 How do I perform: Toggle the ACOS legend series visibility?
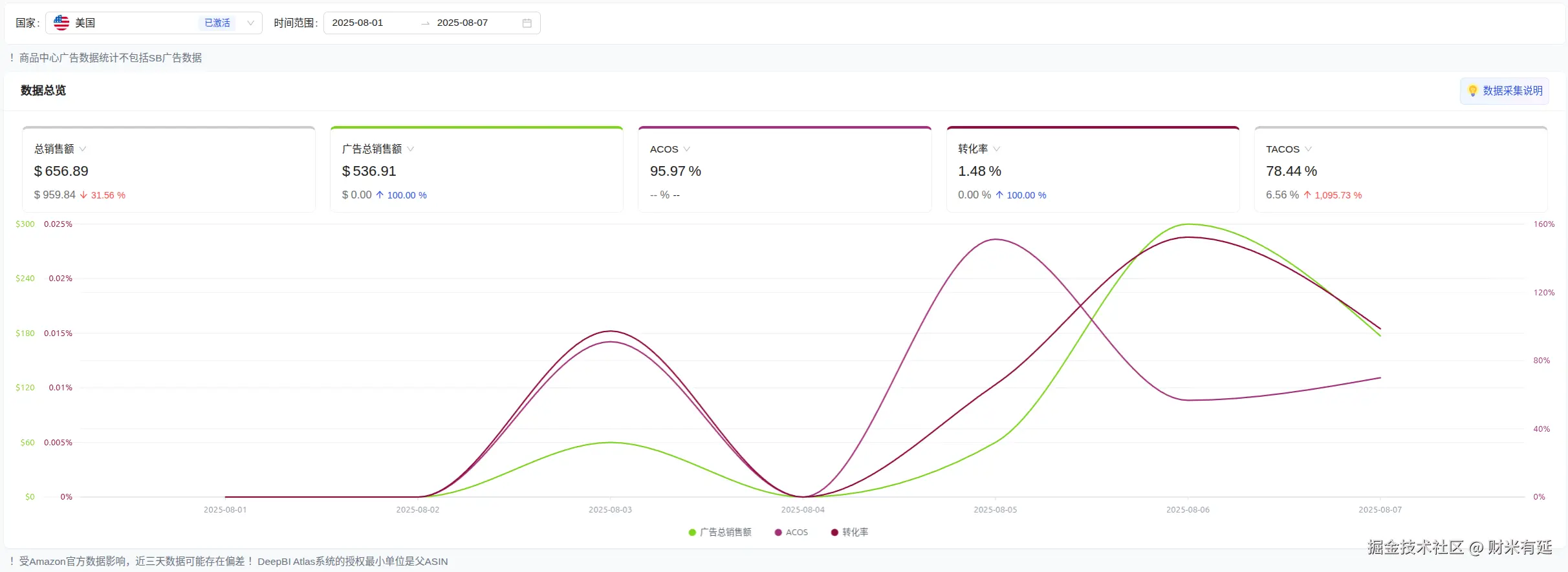(x=791, y=533)
